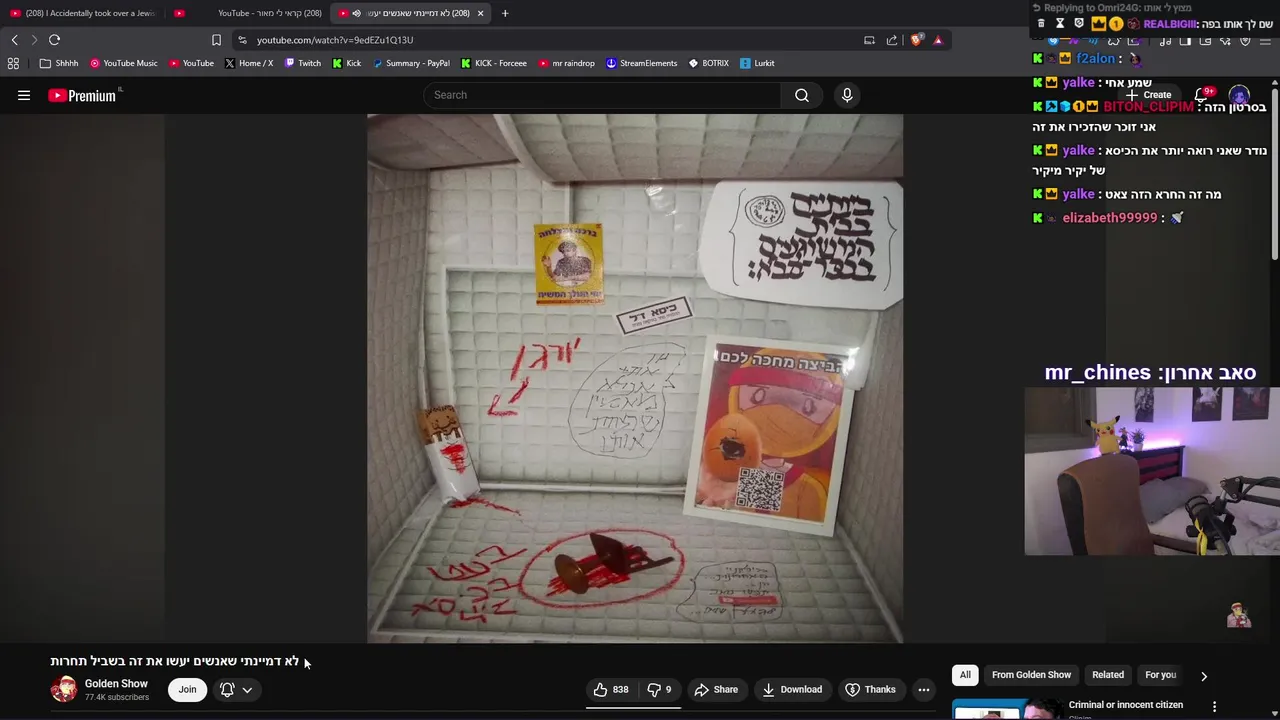The width and height of the screenshot is (1280, 720).
Task: Click the timeout hourglass icon in chat
Action: coord(1060,24)
